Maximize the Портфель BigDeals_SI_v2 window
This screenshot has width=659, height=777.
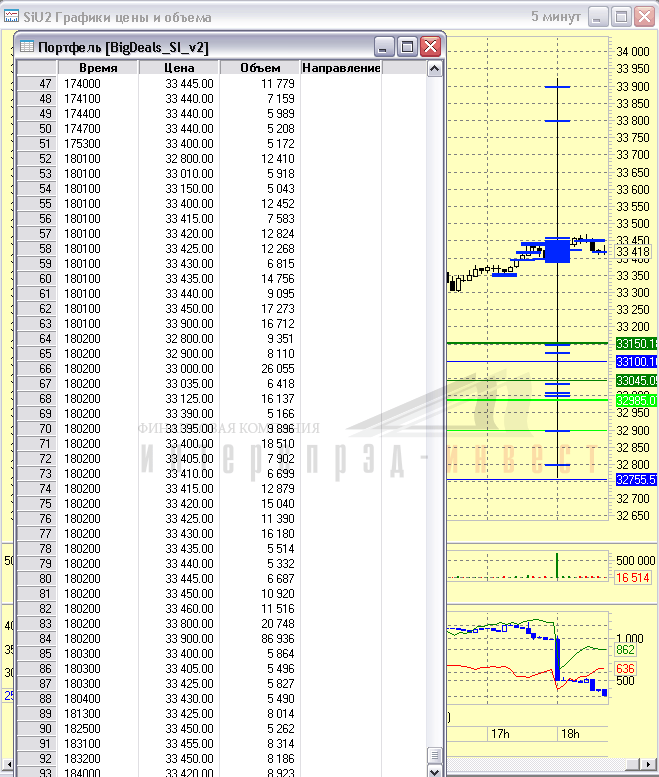[x=407, y=47]
